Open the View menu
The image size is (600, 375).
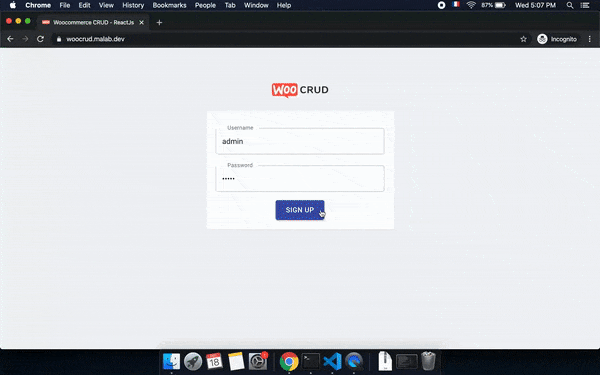(x=106, y=5)
